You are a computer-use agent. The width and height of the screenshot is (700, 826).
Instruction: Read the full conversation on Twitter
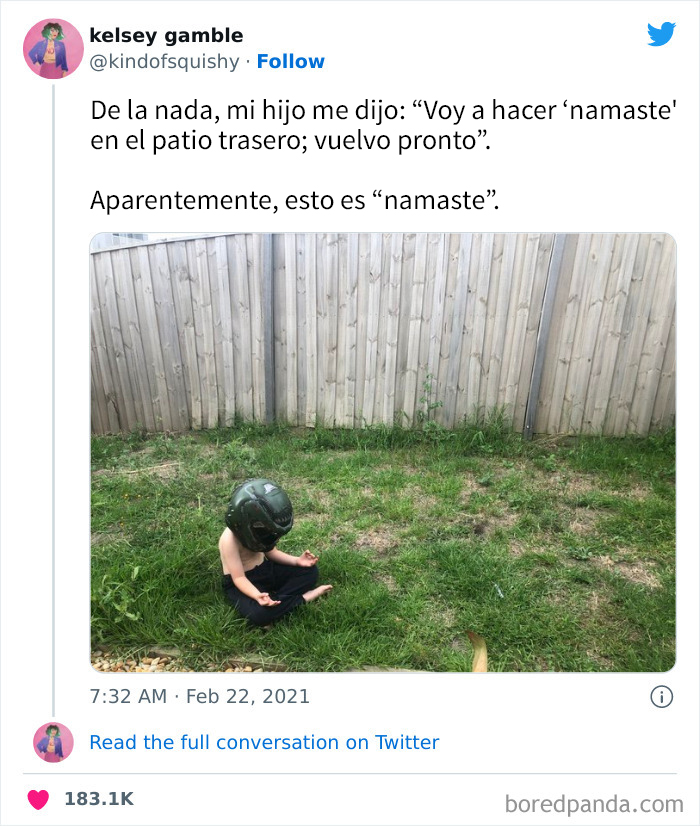[x=264, y=742]
